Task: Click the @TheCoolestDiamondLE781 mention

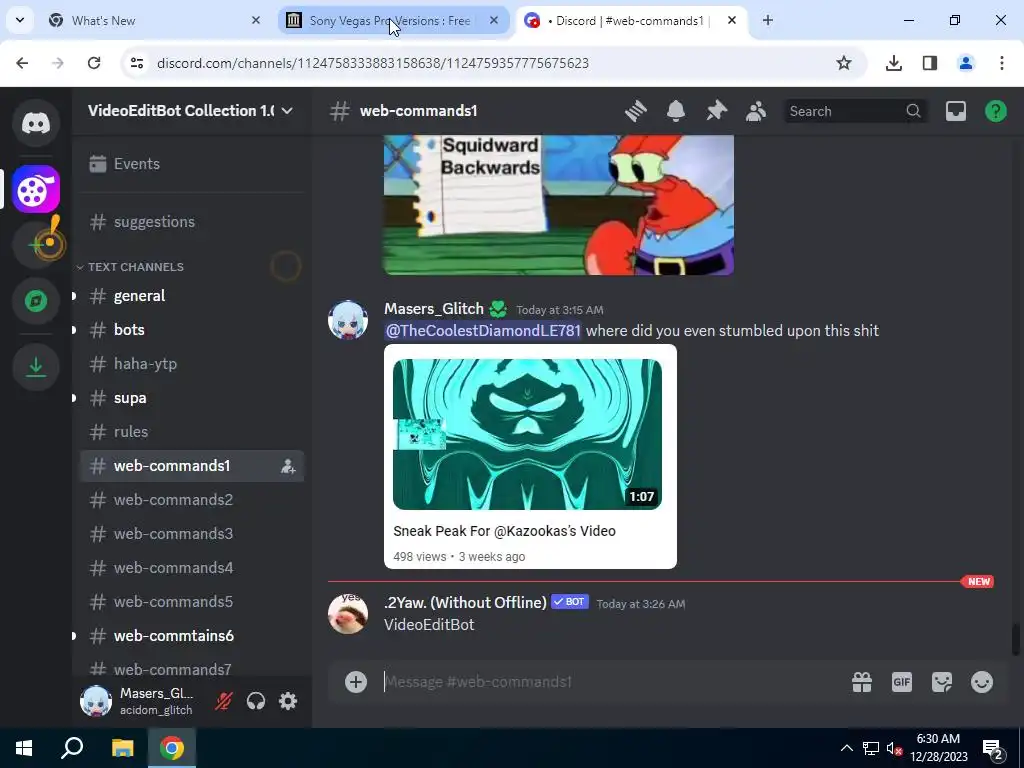Action: 483,330
